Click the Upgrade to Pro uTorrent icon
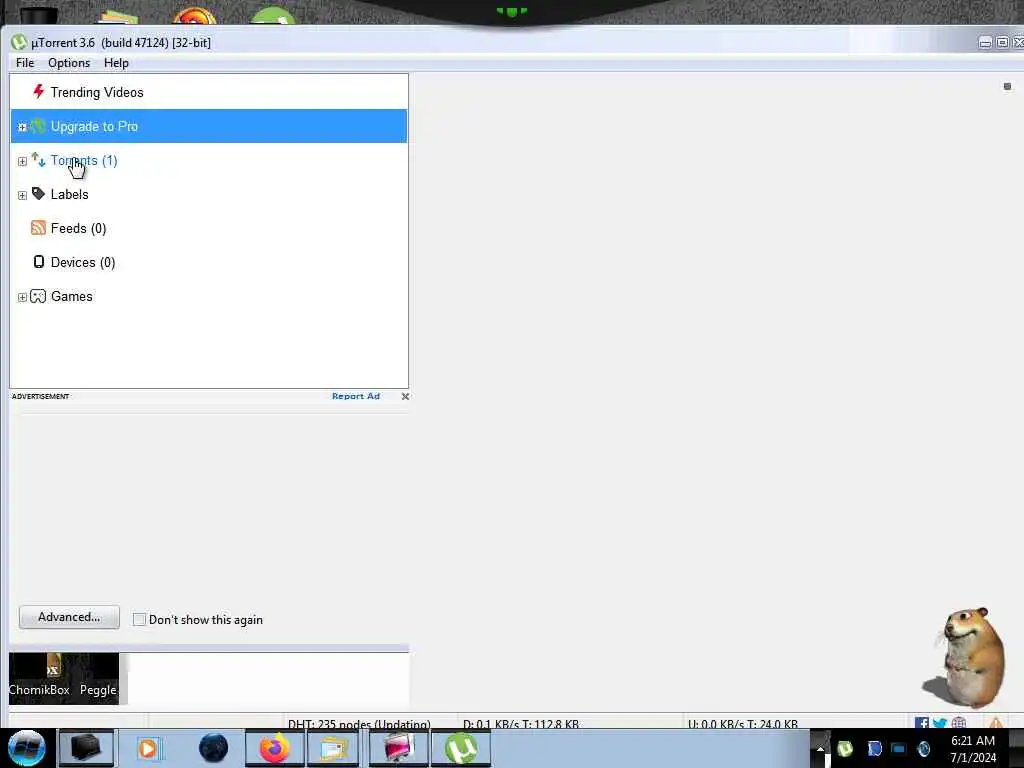The image size is (1024, 768). 39,126
